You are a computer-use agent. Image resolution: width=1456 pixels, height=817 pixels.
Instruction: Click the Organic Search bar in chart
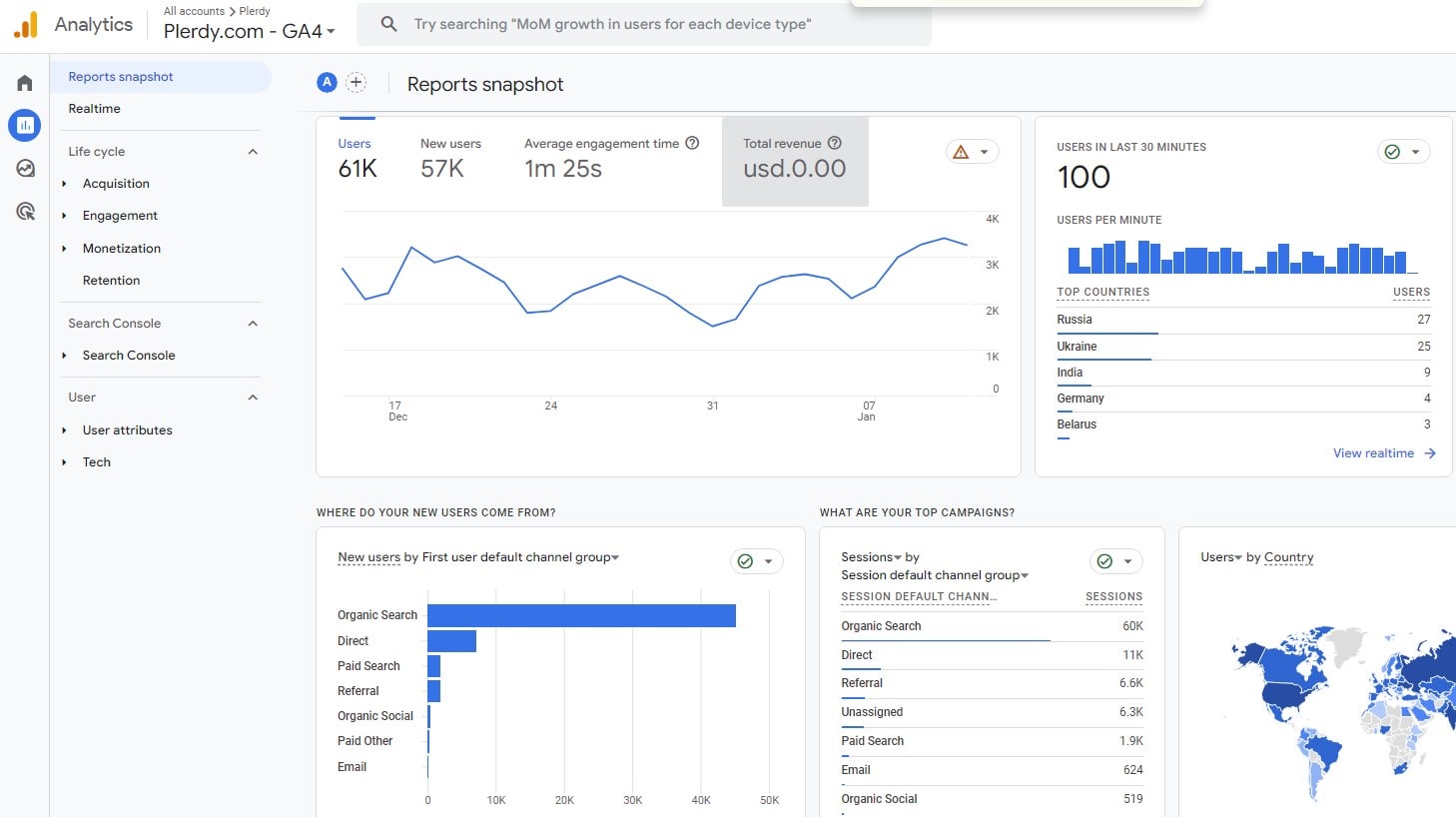[x=581, y=615]
